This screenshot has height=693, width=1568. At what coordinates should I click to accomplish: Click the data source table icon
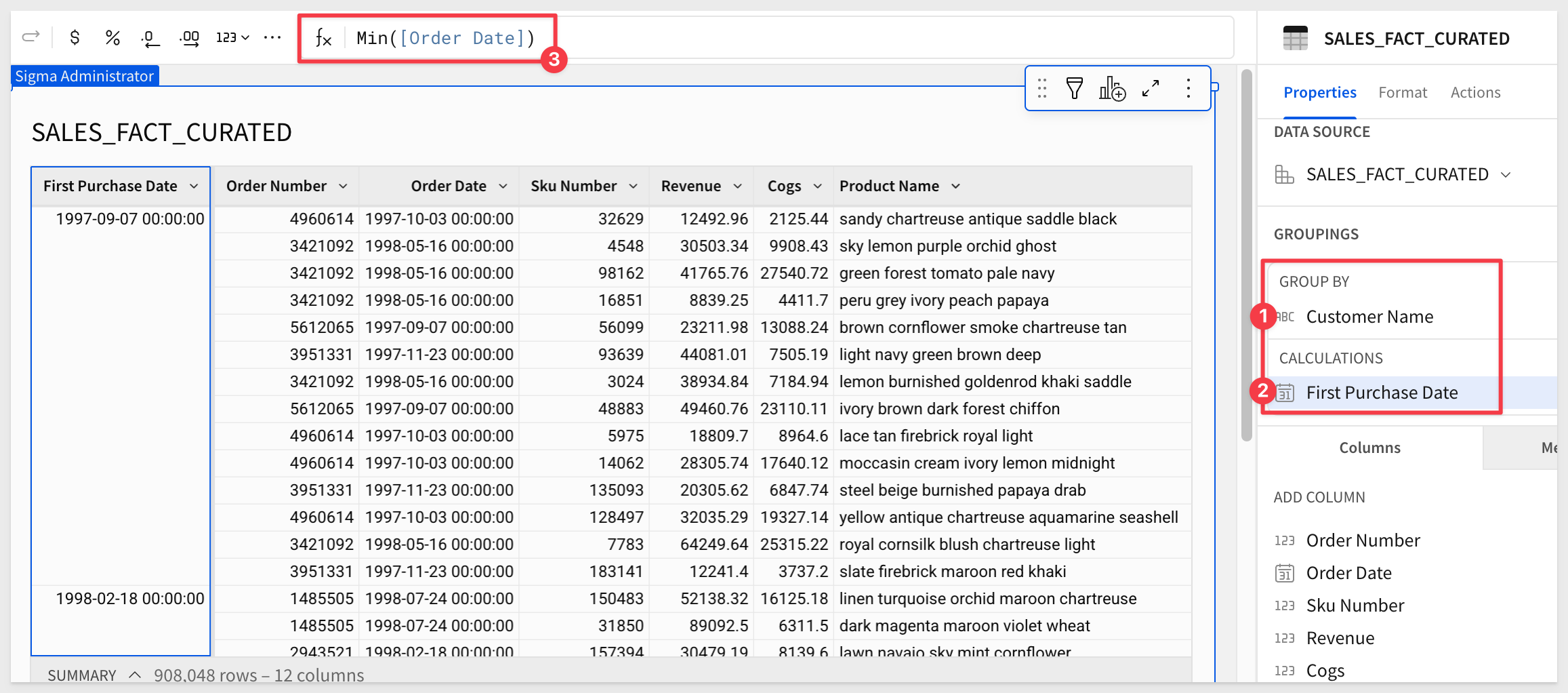point(1284,175)
